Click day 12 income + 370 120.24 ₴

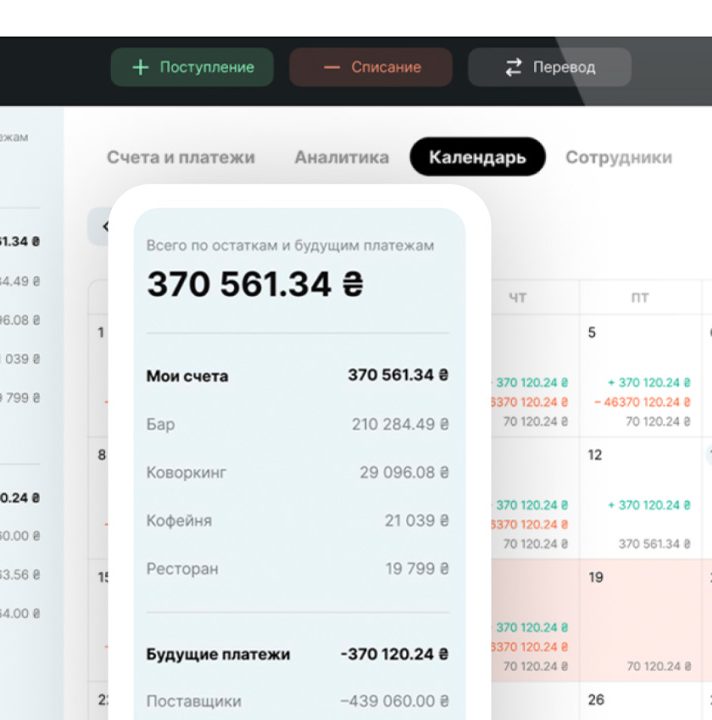point(649,505)
